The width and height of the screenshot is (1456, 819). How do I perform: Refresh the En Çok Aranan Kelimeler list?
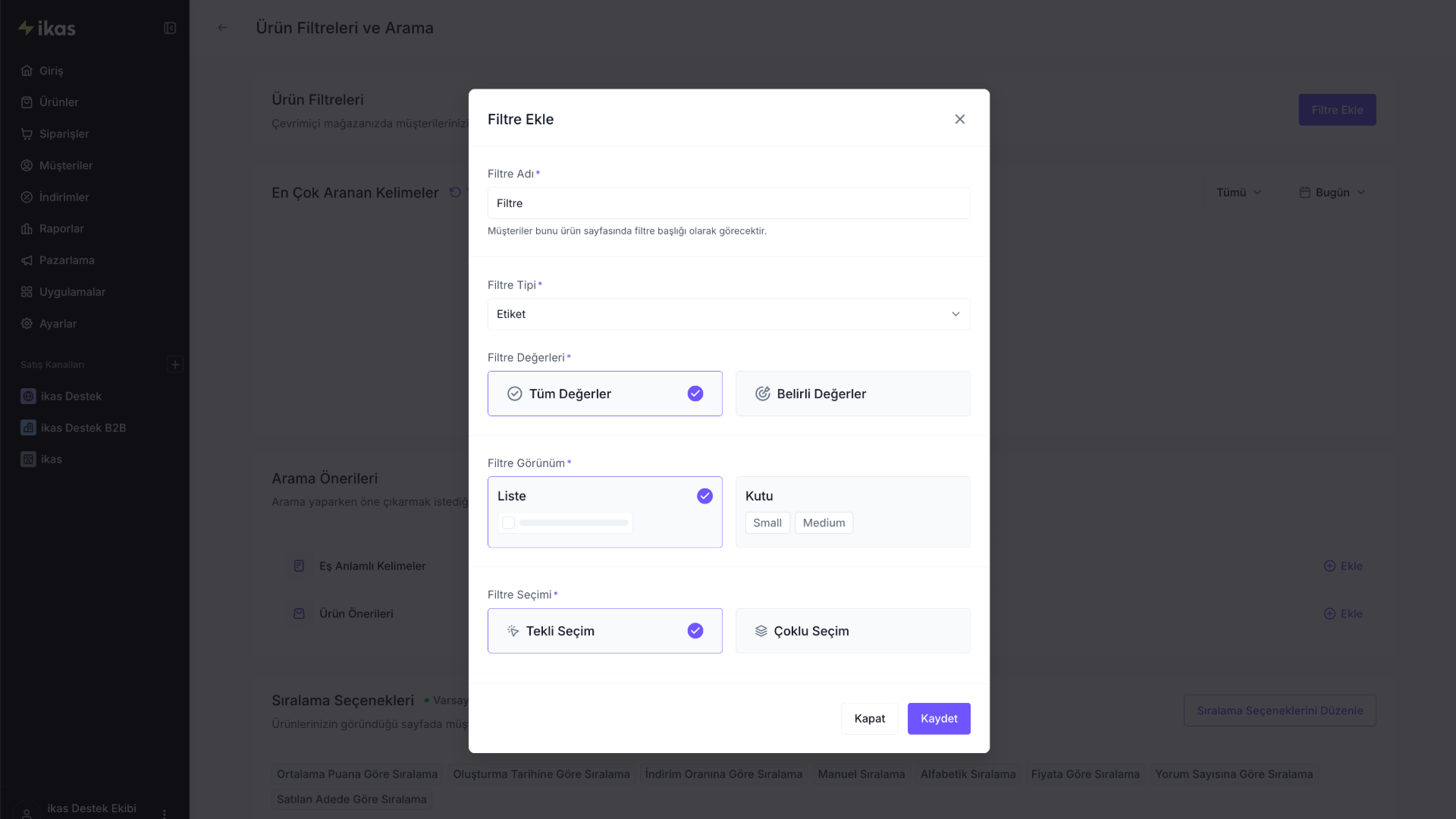coord(455,193)
